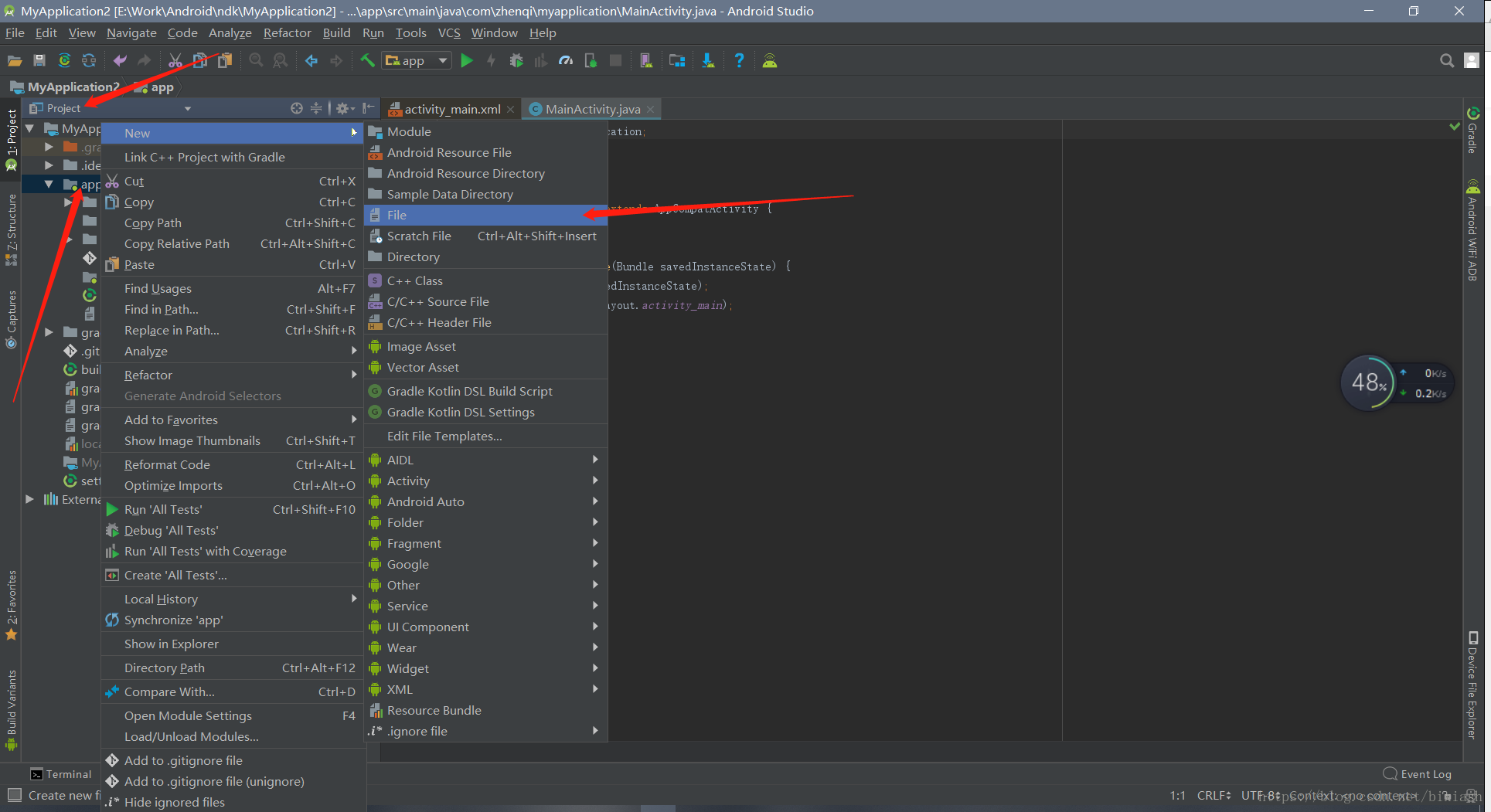Click the blue Help question mark icon
1491x812 pixels.
(739, 60)
